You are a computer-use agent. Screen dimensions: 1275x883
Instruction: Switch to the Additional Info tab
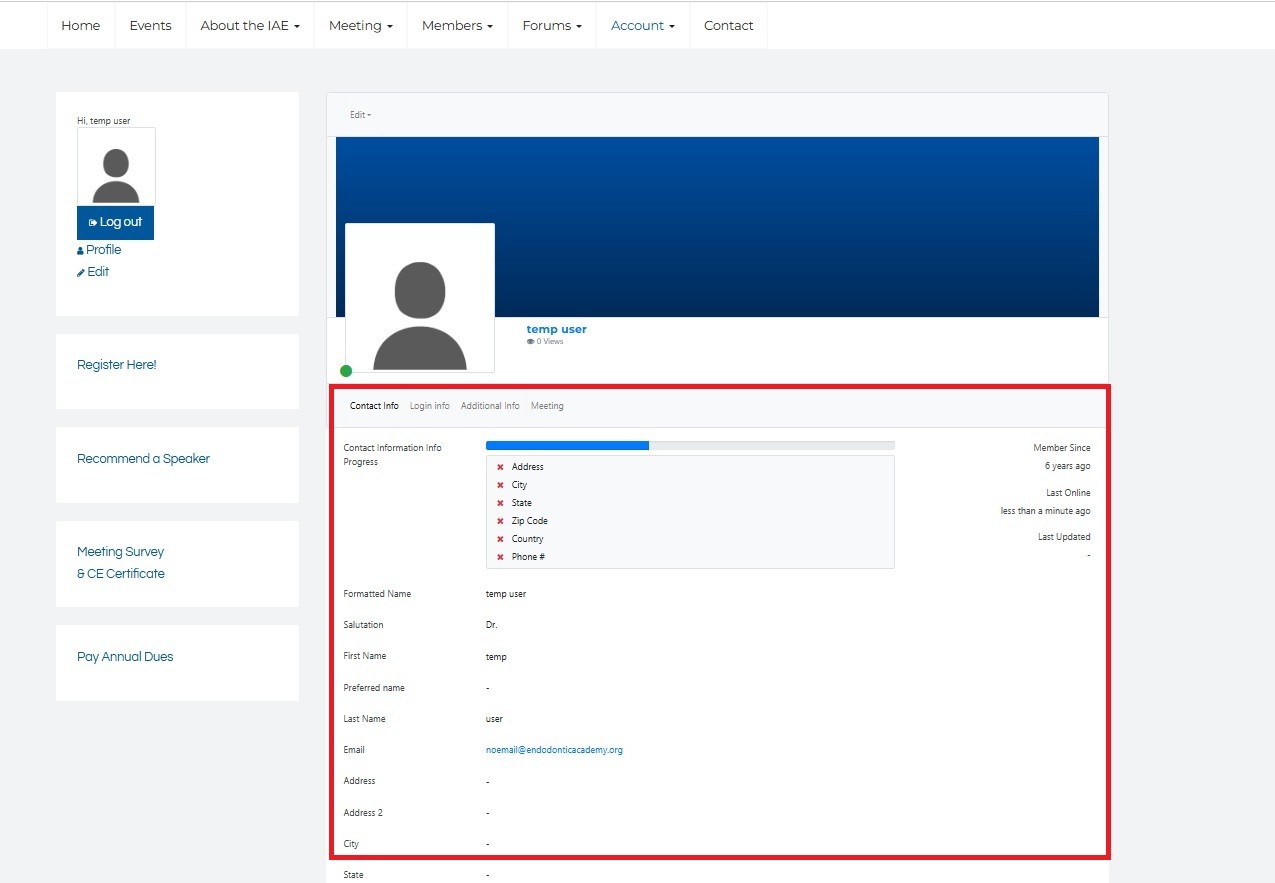pos(490,406)
